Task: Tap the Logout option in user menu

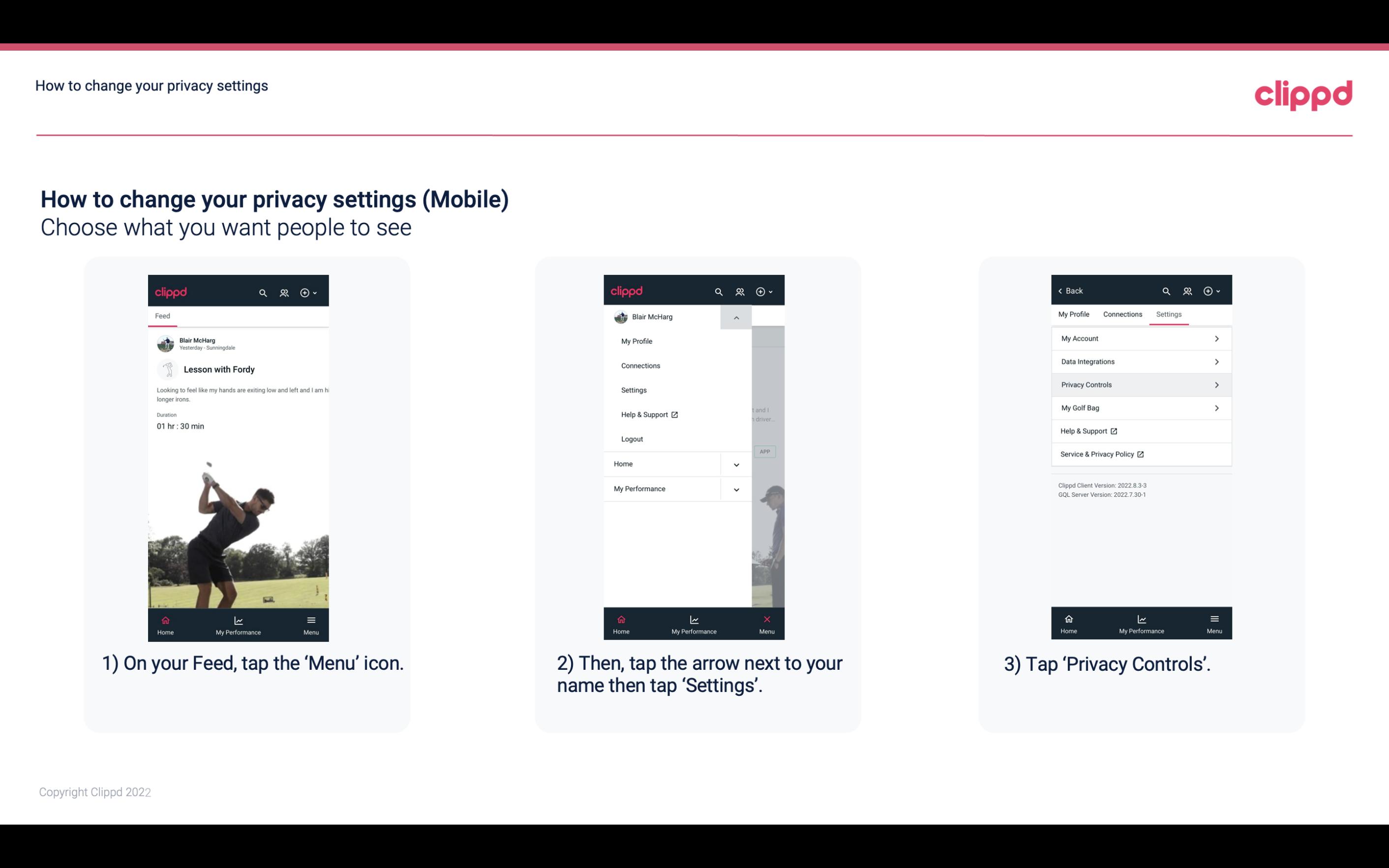Action: (632, 438)
